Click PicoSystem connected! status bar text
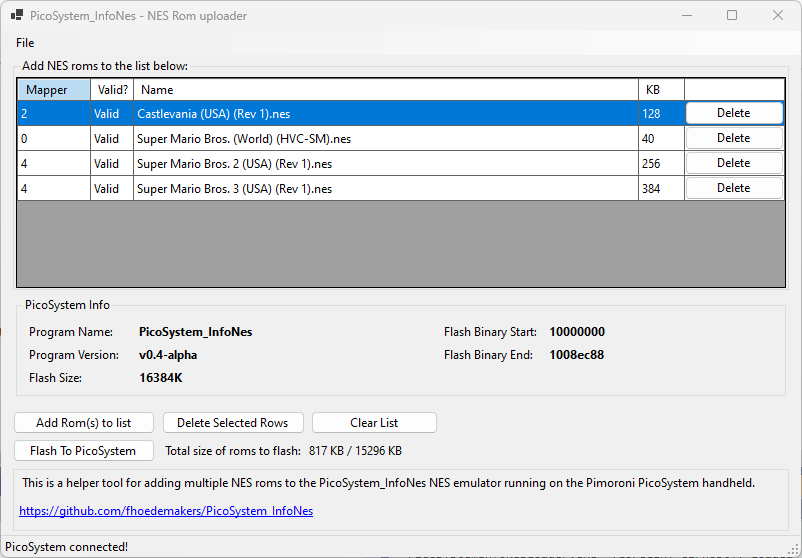This screenshot has width=802, height=558. click(66, 547)
